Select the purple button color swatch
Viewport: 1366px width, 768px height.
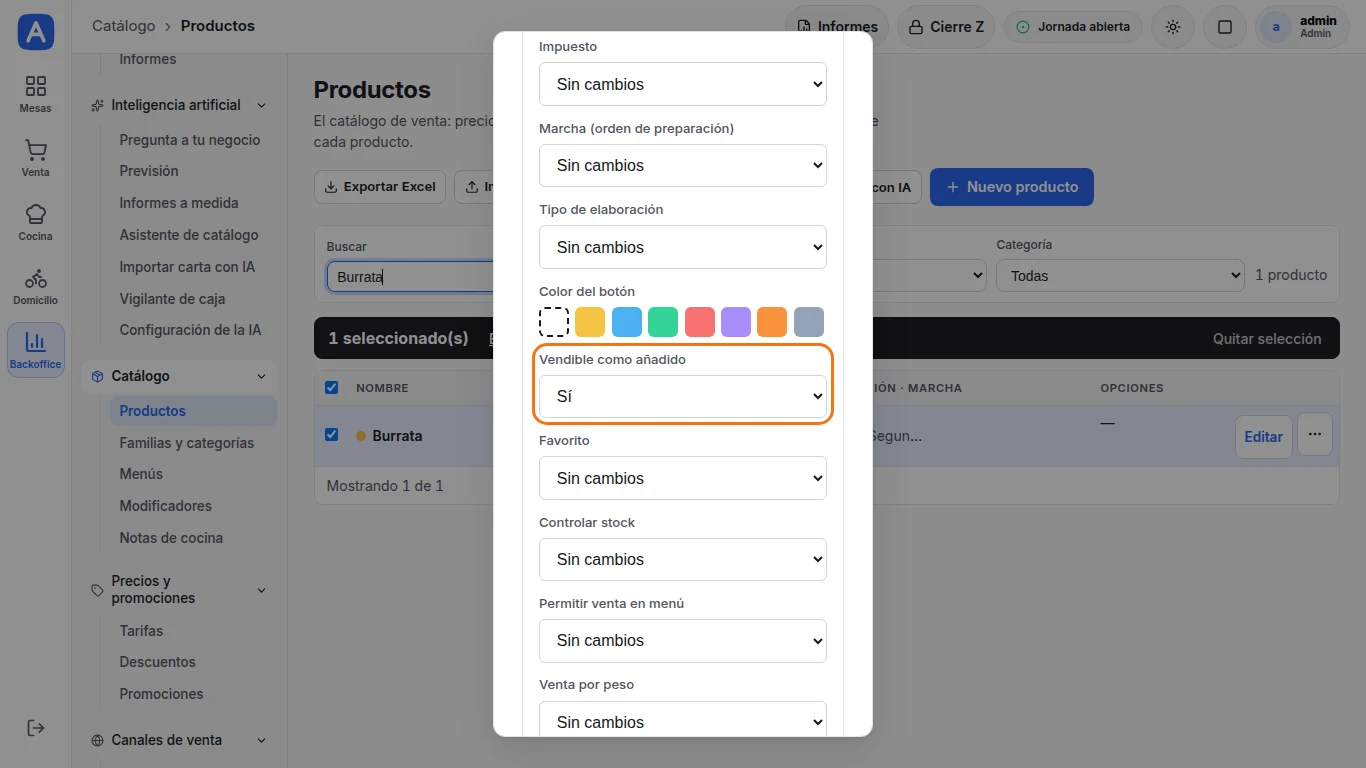click(736, 322)
